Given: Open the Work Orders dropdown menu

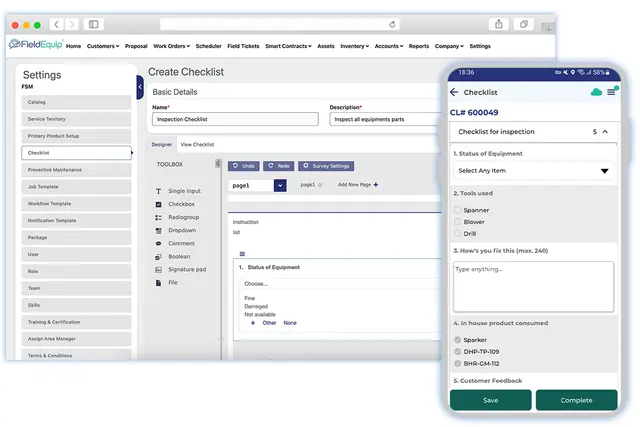Looking at the screenshot, I should (x=171, y=46).
